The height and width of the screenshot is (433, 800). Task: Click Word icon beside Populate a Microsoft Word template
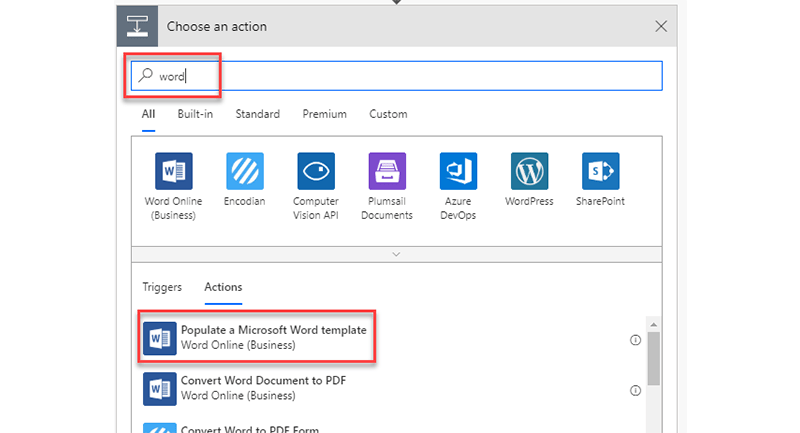tap(160, 338)
